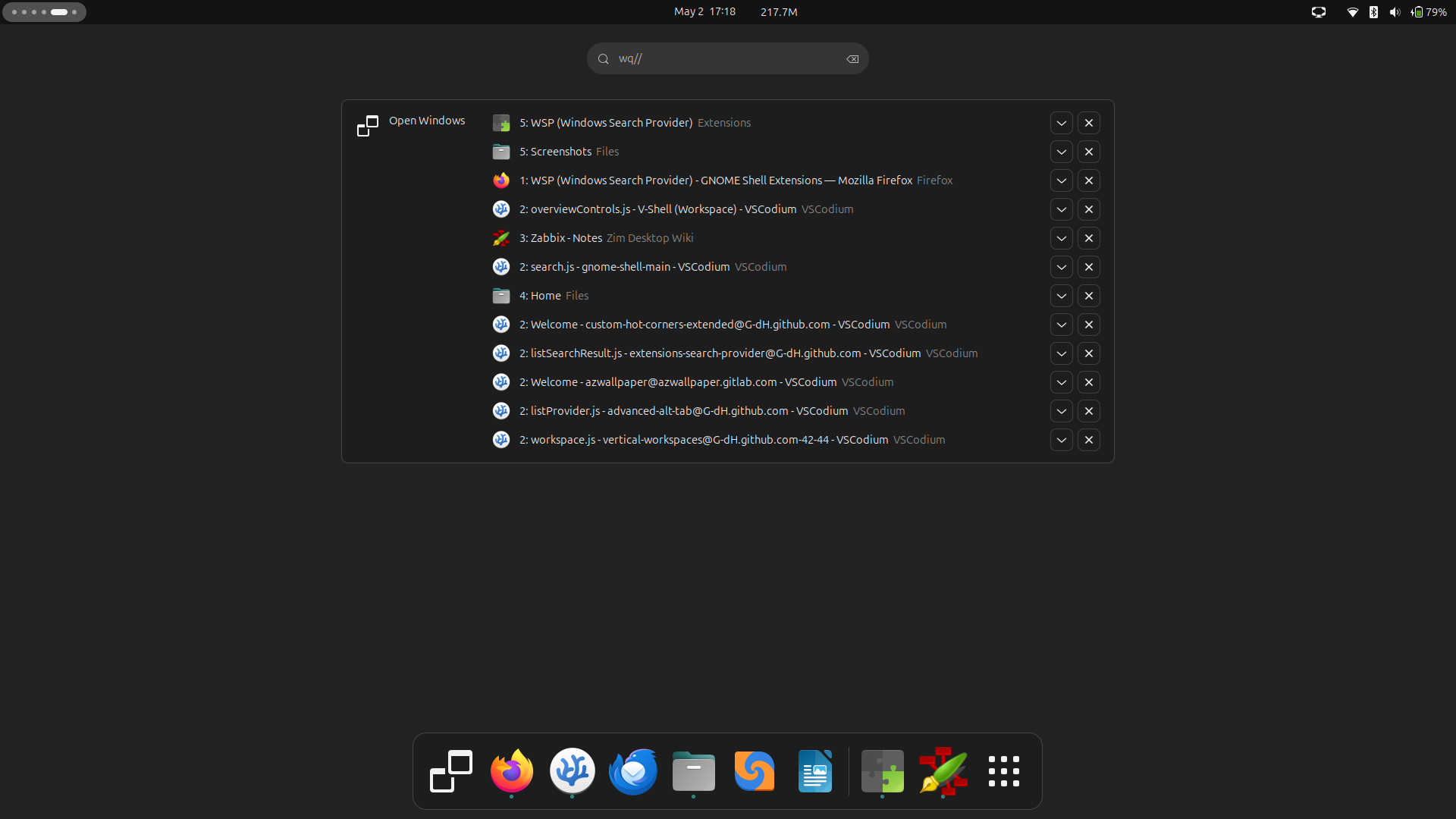Expand options for the Screenshots Files row
The width and height of the screenshot is (1456, 819).
click(1062, 152)
